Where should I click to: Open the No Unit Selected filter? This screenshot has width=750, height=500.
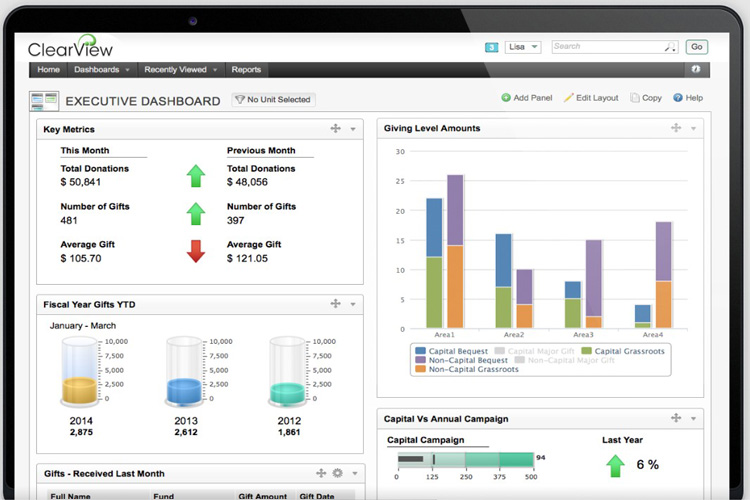274,100
